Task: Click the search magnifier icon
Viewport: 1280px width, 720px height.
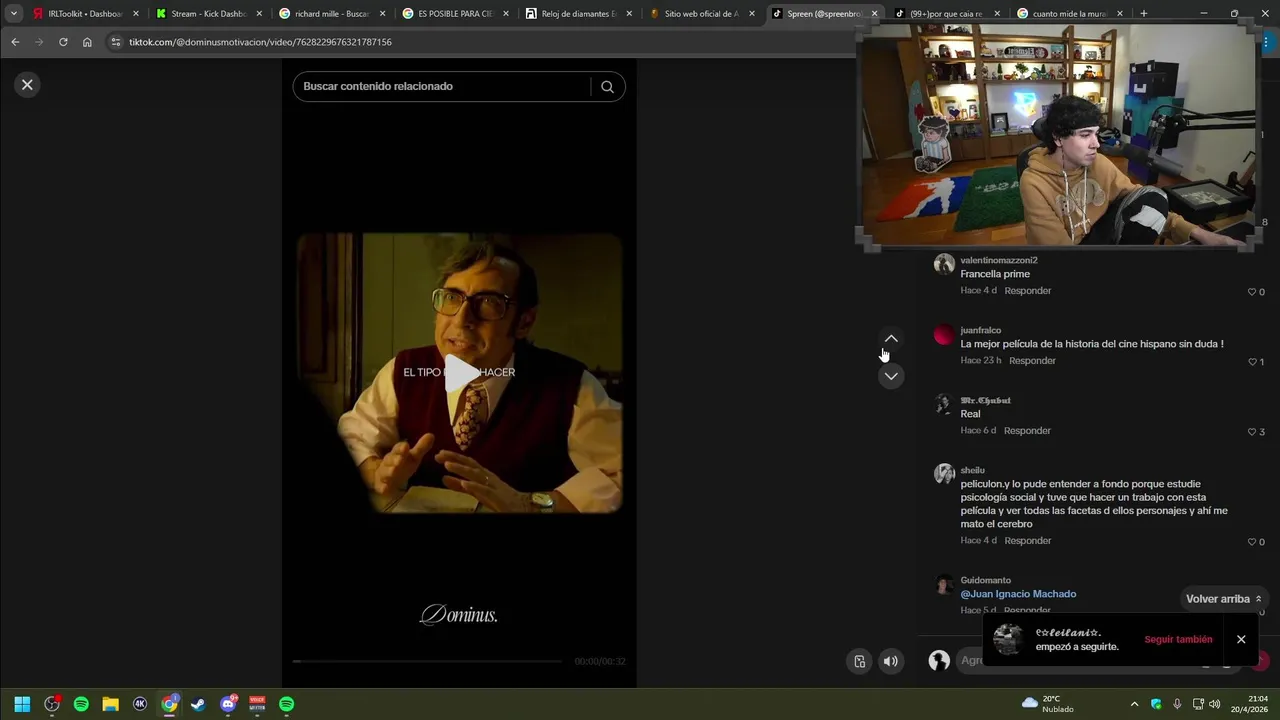Action: (607, 86)
